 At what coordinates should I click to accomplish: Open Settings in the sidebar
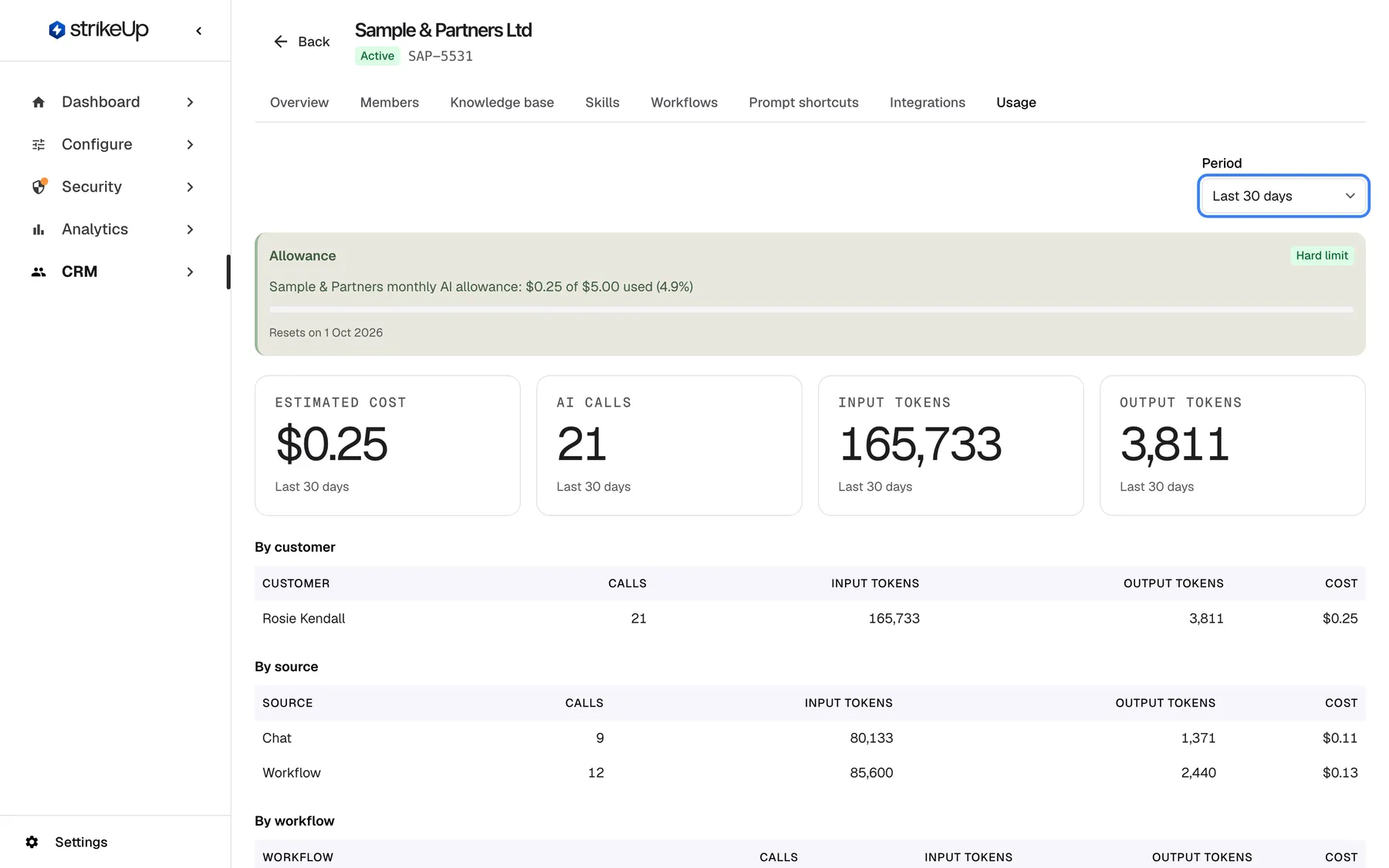[81, 842]
